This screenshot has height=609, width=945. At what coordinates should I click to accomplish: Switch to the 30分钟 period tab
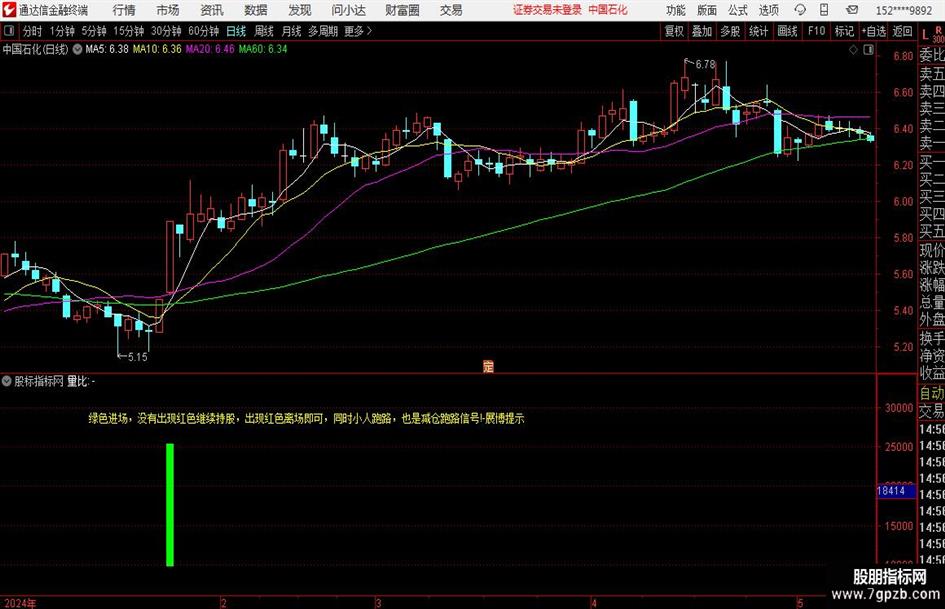(x=166, y=31)
